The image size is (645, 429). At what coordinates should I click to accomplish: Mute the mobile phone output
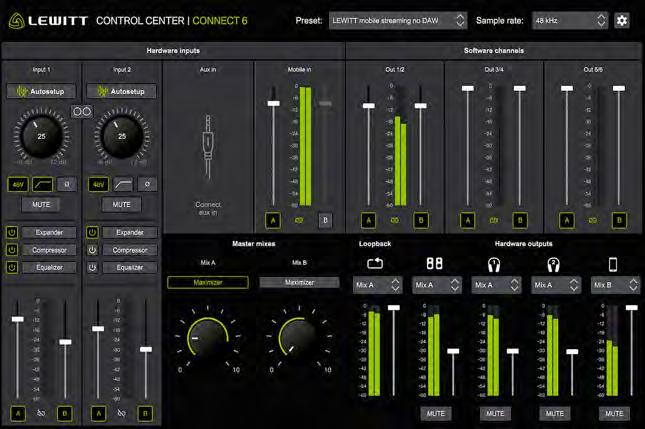(x=614, y=413)
